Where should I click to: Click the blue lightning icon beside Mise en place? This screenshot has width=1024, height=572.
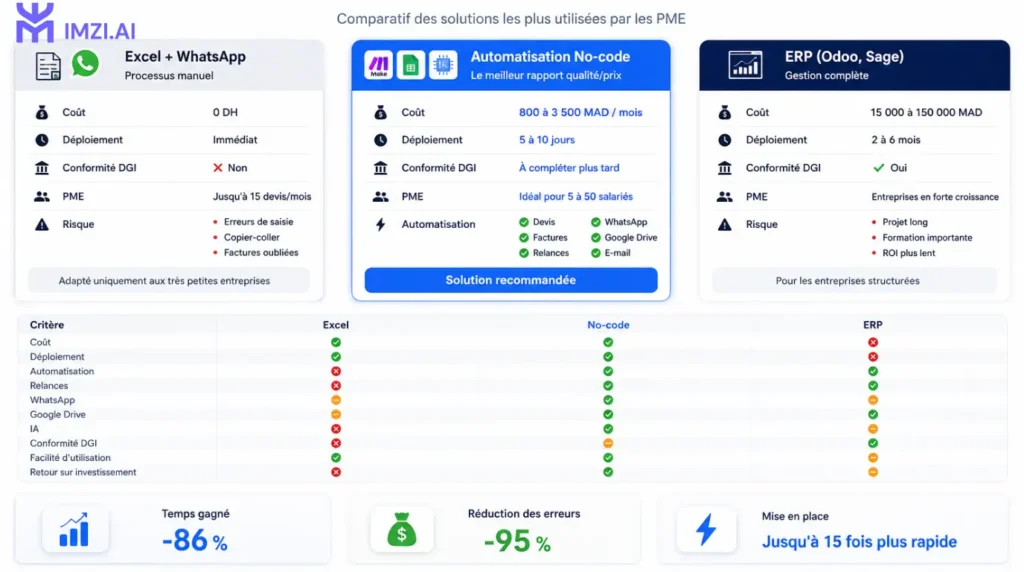click(x=706, y=530)
